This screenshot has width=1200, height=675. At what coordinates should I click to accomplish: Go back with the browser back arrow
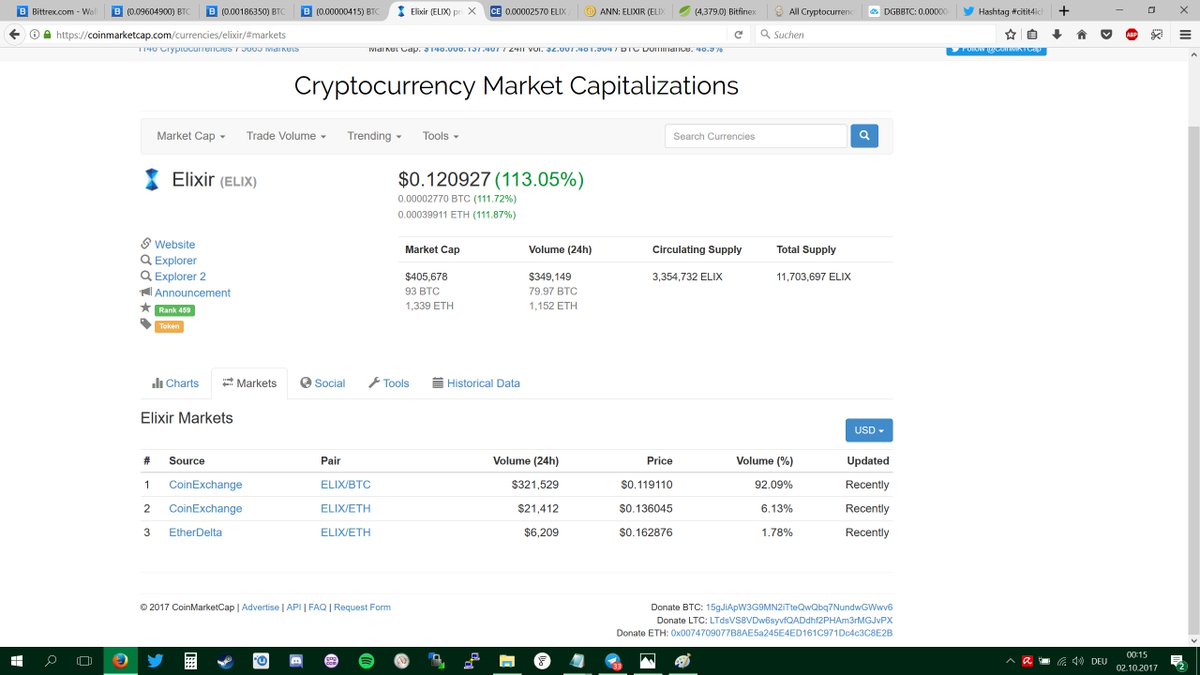pyautogui.click(x=13, y=34)
